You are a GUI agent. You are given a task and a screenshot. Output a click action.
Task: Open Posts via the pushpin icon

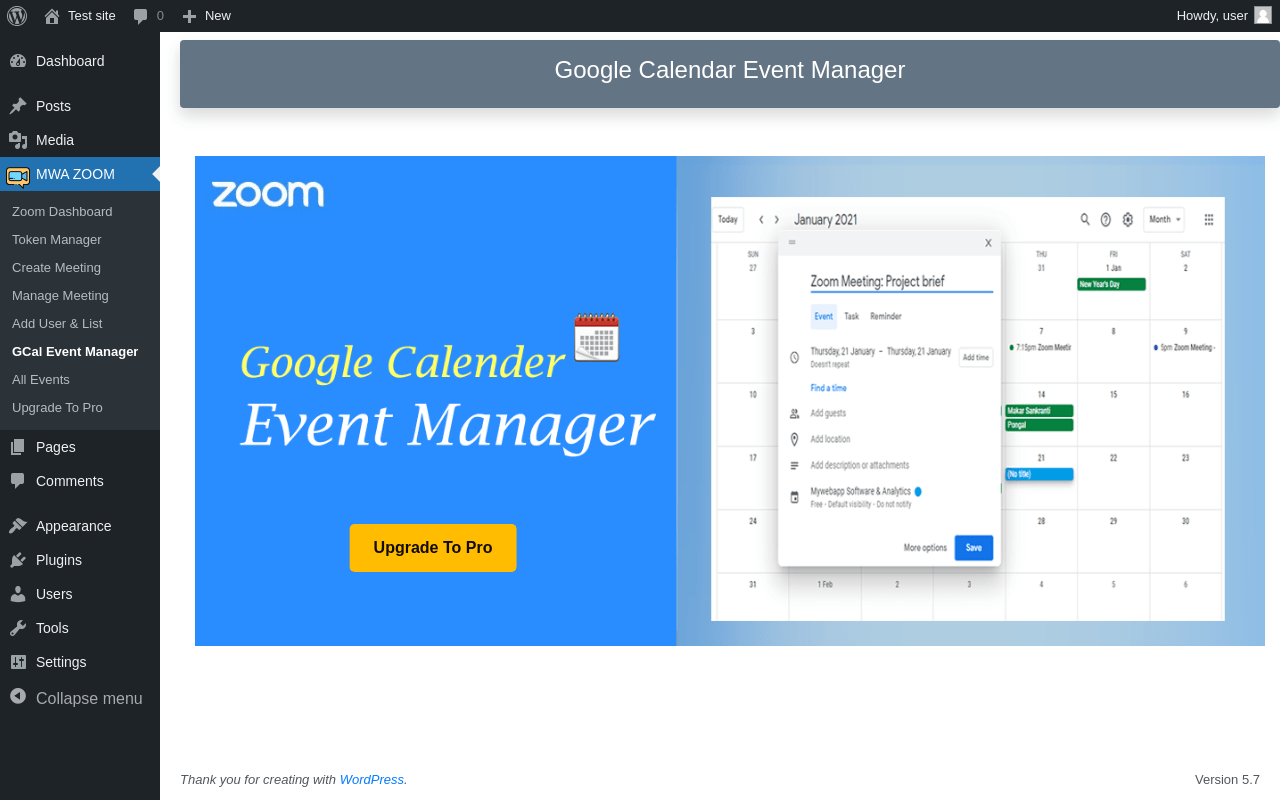click(x=18, y=106)
